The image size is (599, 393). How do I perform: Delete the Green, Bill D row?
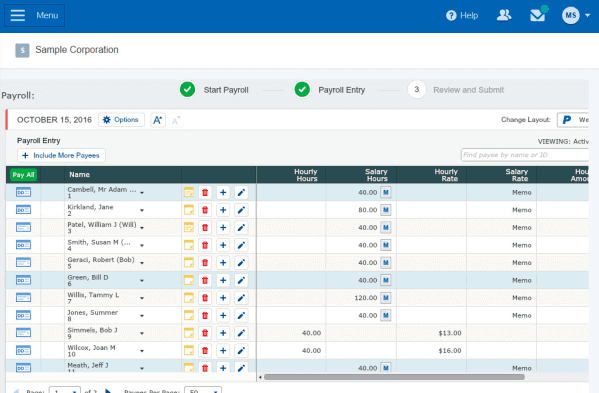[x=205, y=280]
